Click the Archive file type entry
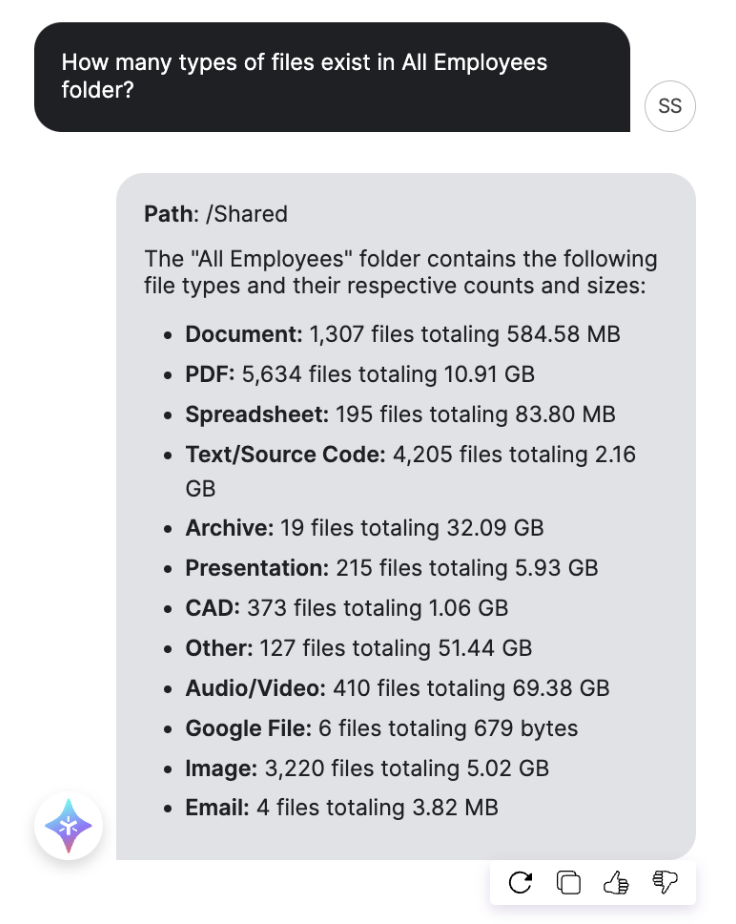 [364, 528]
